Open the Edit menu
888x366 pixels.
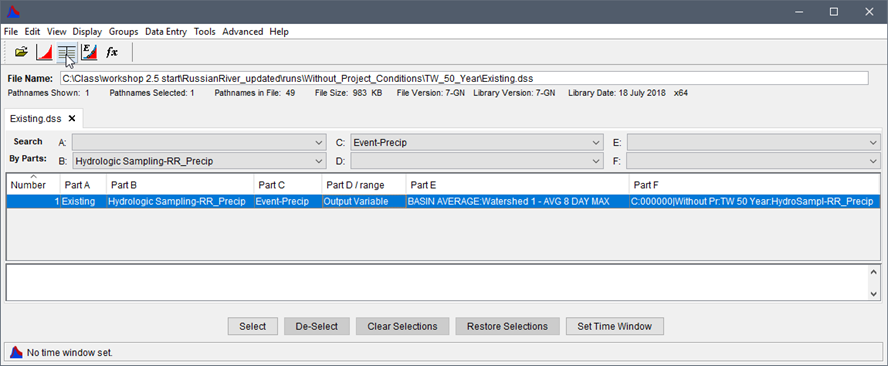pos(32,32)
